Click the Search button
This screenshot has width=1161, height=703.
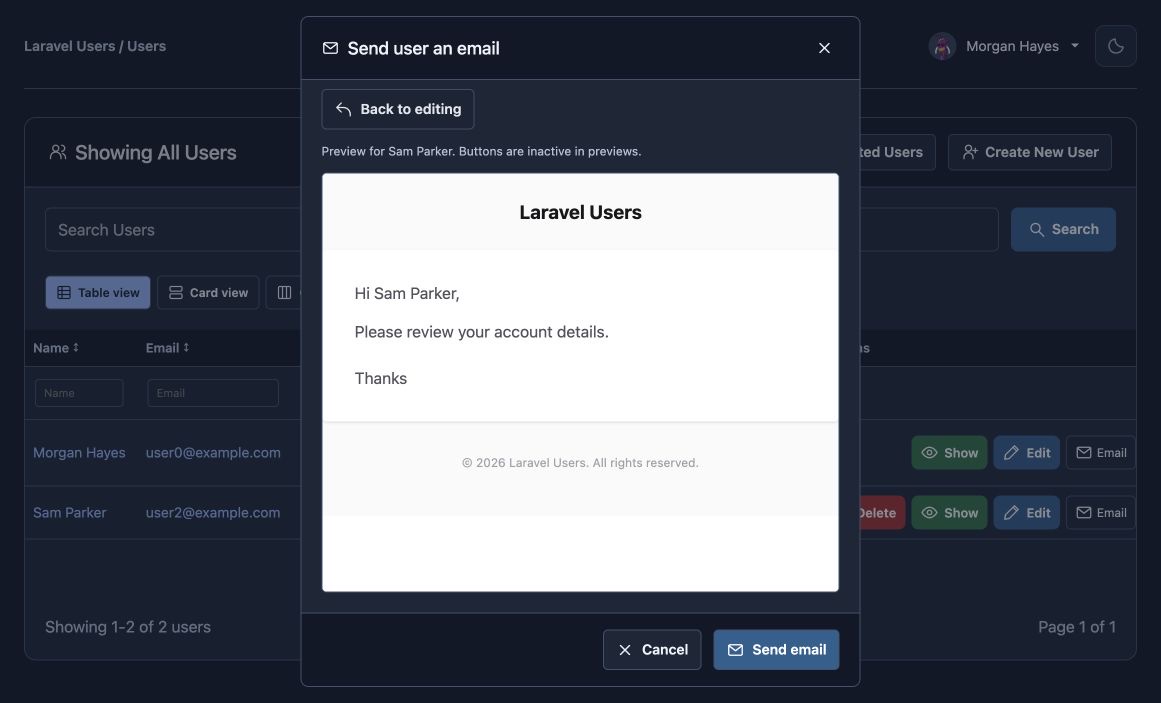[1063, 230]
